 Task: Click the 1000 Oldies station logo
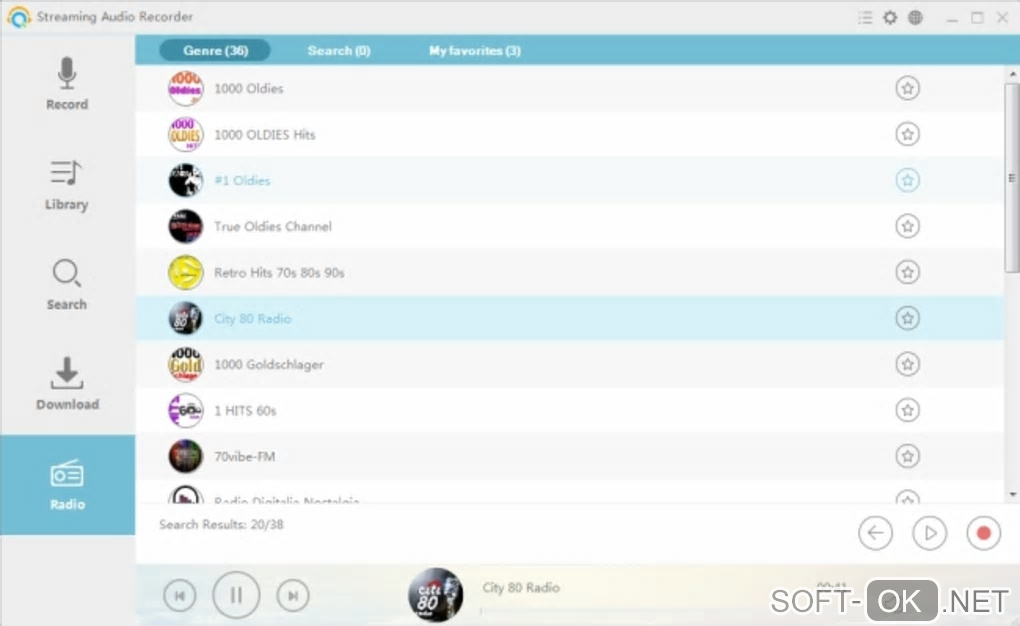(x=185, y=88)
